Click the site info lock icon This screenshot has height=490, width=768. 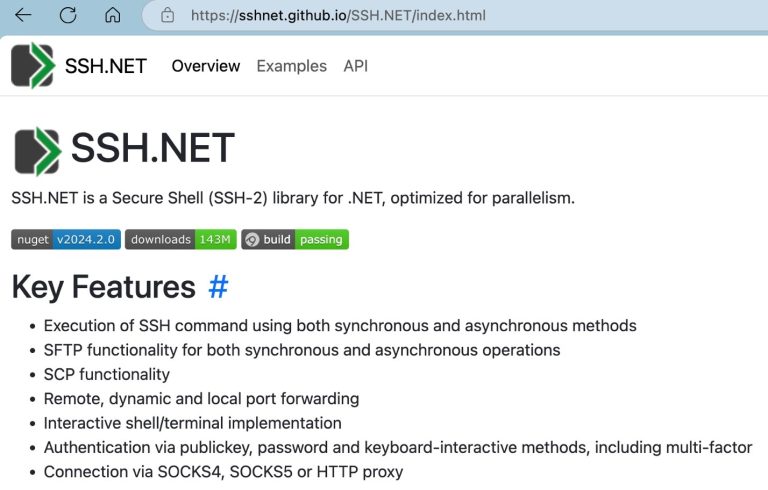(168, 15)
